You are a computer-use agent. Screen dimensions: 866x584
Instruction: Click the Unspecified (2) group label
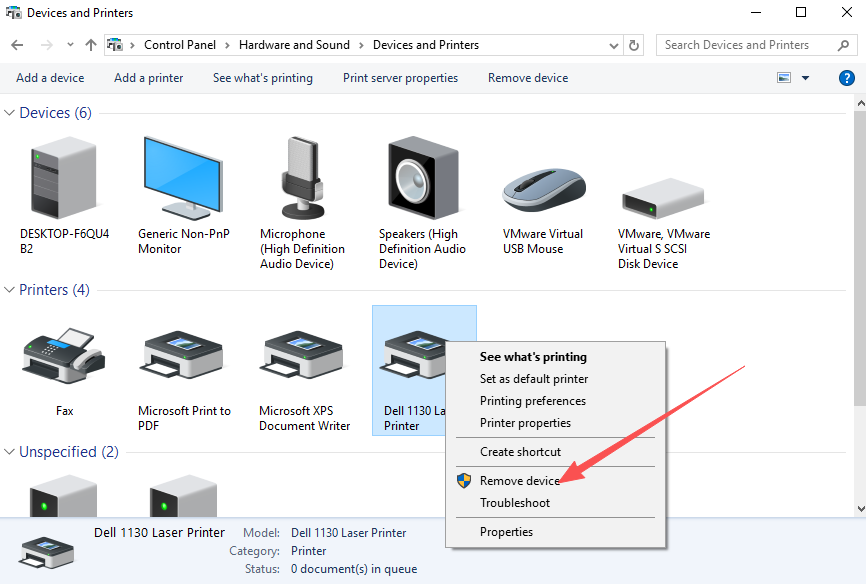tap(69, 452)
